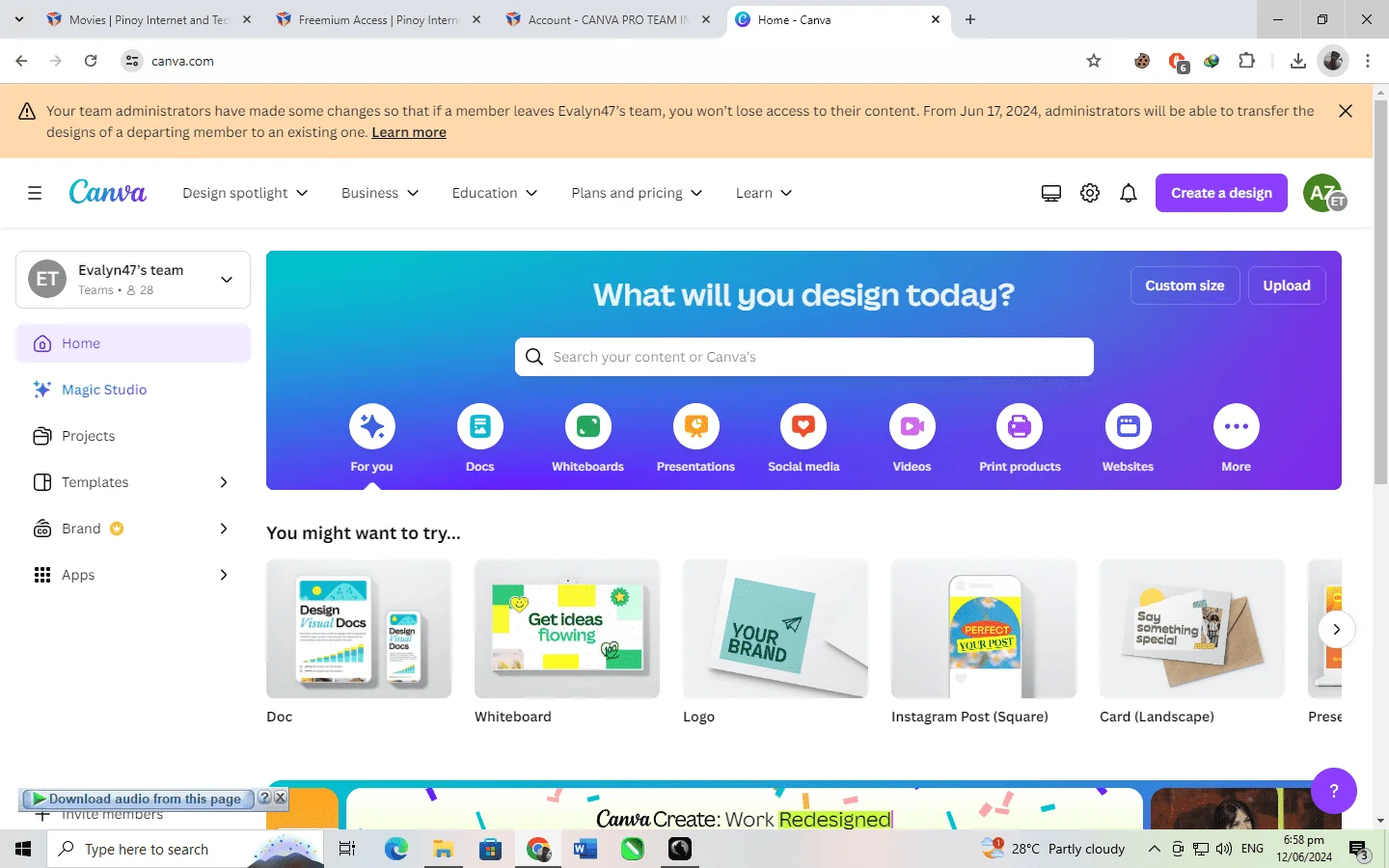This screenshot has width=1389, height=868.
Task: Open the hamburger menu beside Canva logo
Action: click(35, 193)
